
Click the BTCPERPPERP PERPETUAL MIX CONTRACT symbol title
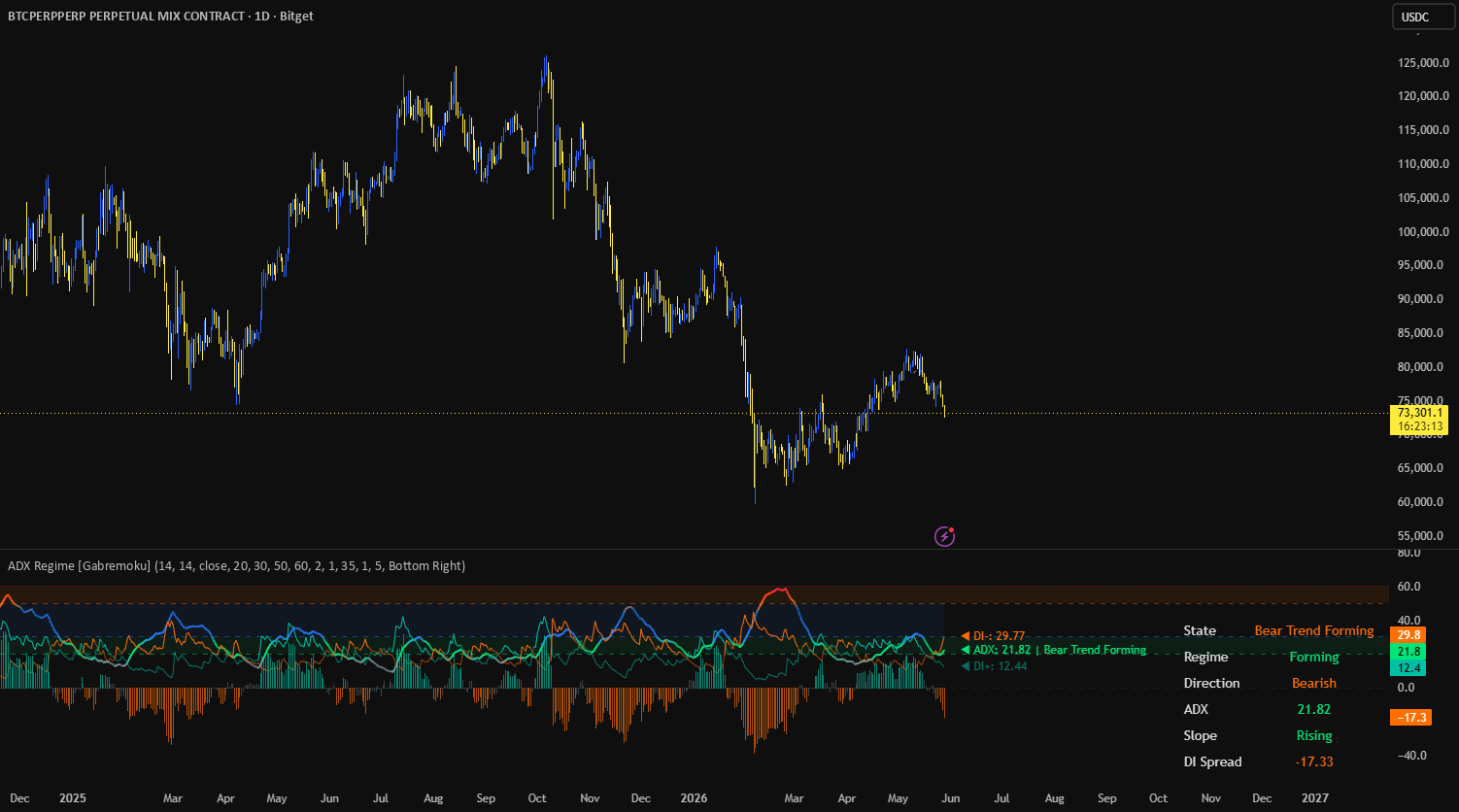tap(124, 17)
